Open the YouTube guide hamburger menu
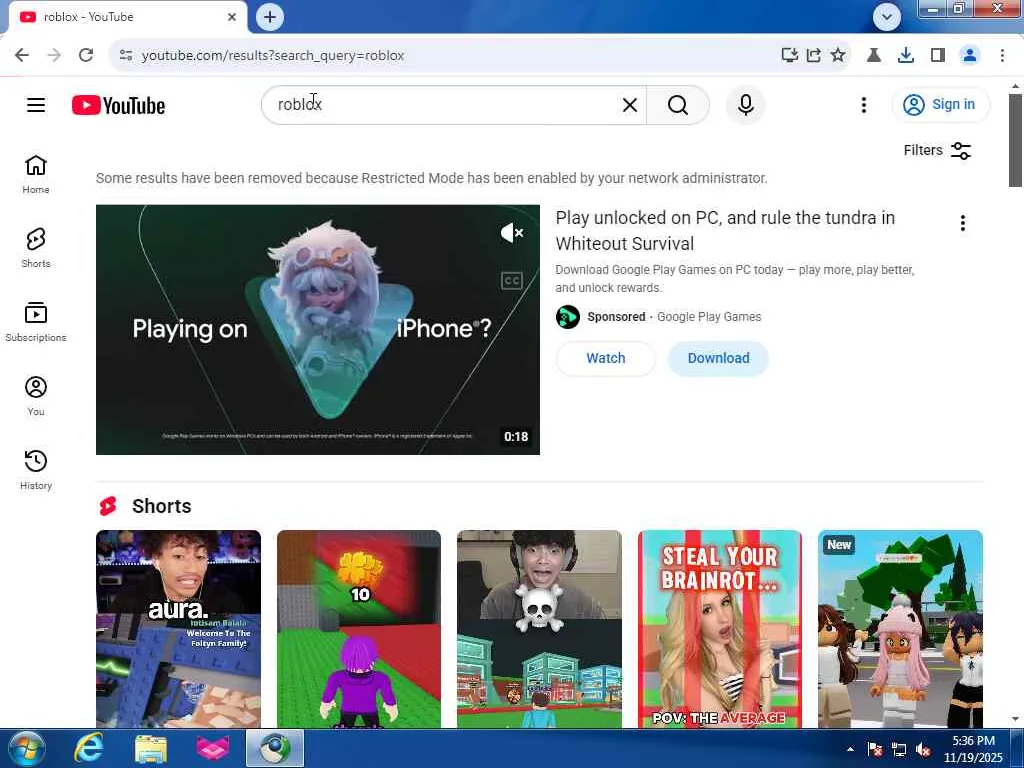The width and height of the screenshot is (1024, 768). 36,105
